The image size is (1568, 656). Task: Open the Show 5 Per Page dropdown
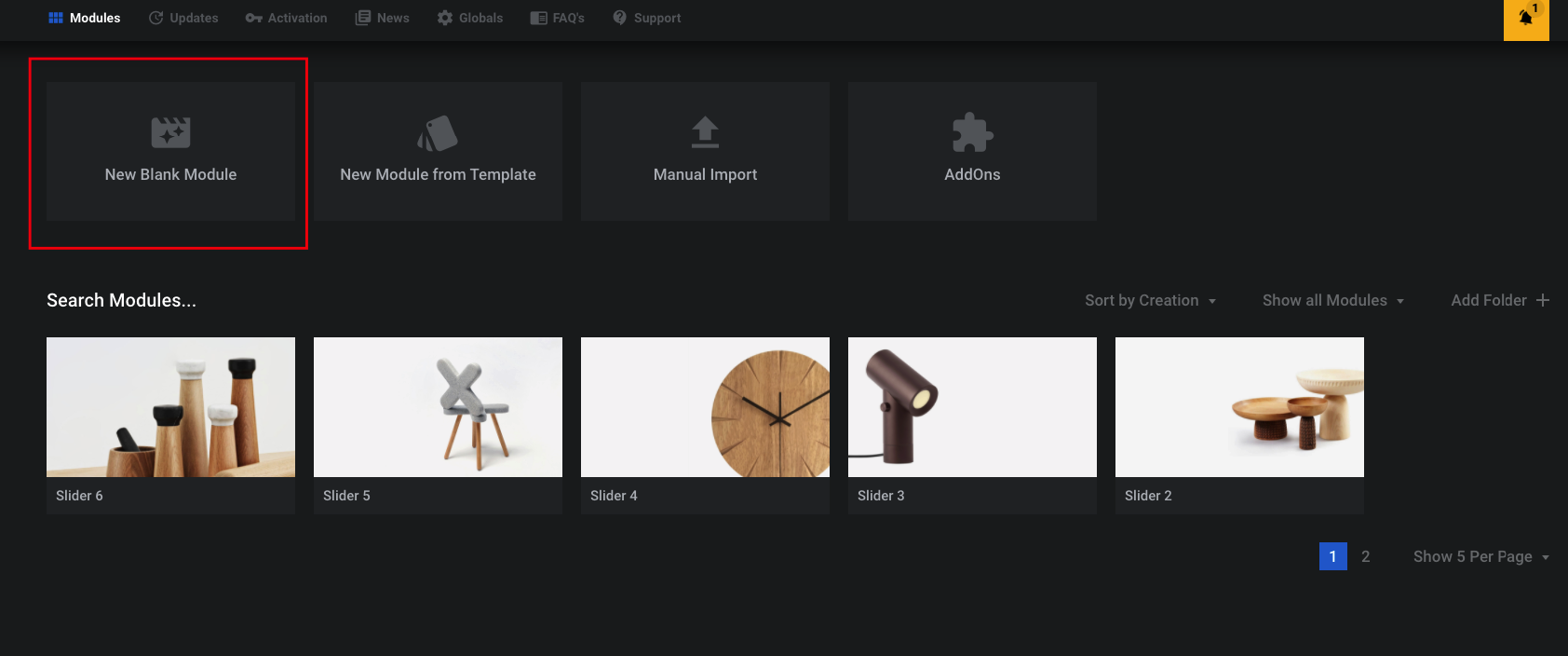tap(1481, 556)
